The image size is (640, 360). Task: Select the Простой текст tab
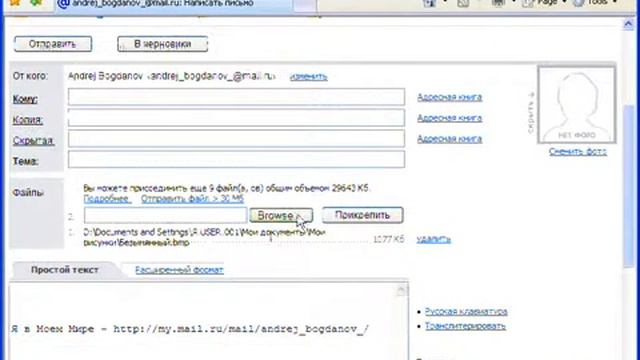click(64, 270)
